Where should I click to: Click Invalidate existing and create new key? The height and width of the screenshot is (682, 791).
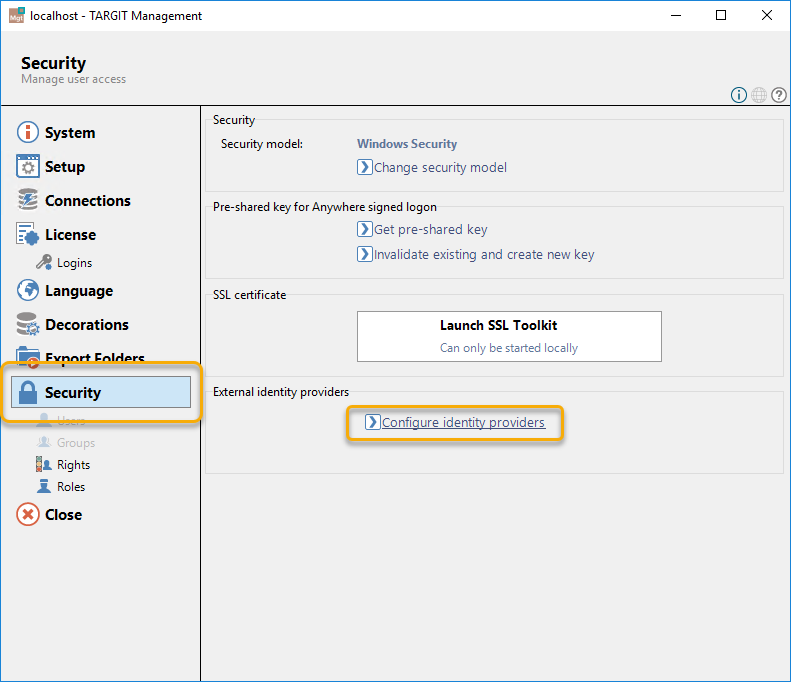pyautogui.click(x=484, y=254)
